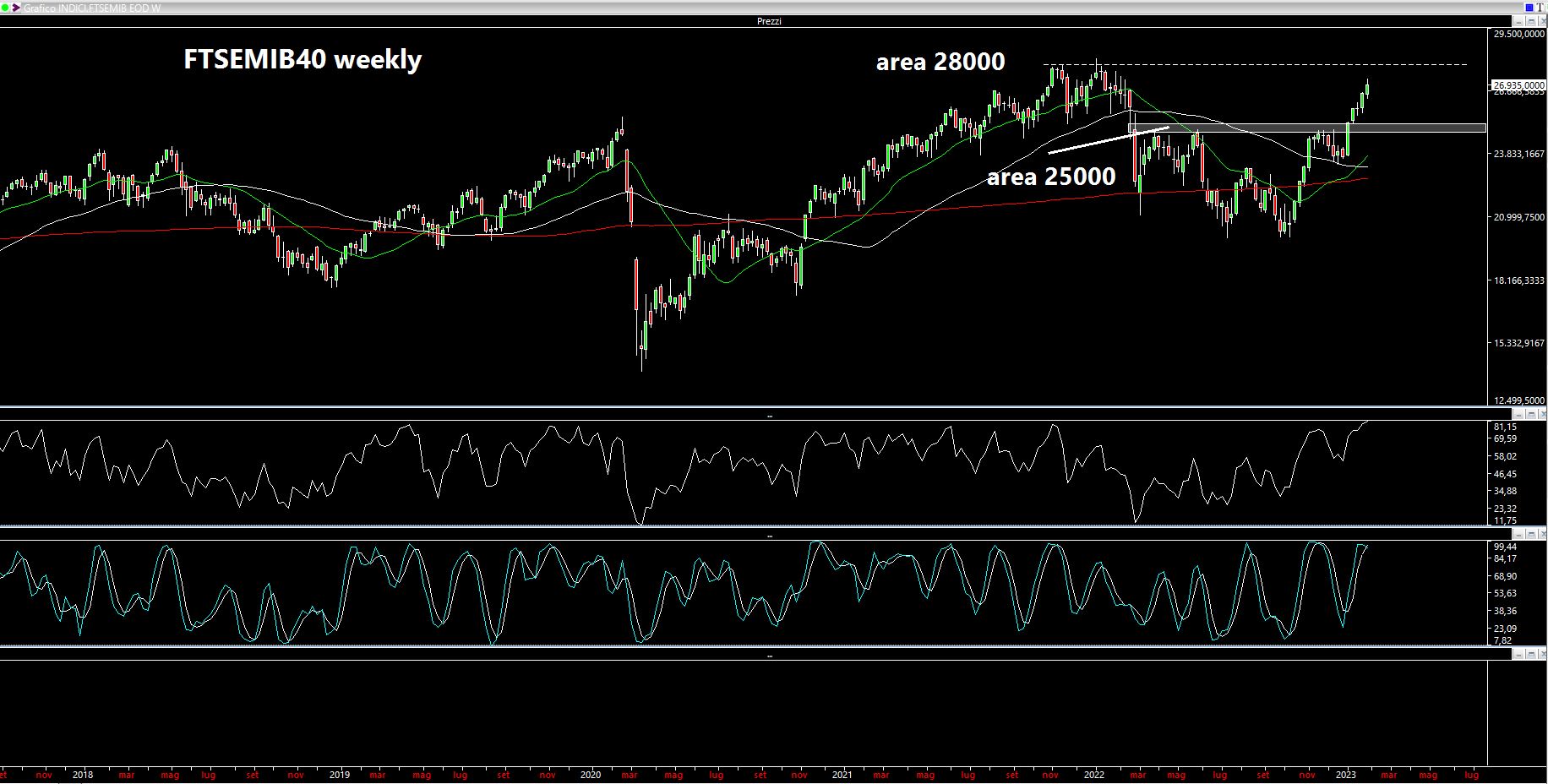
Task: Click the 2022 label on time axis
Action: coord(1093,774)
